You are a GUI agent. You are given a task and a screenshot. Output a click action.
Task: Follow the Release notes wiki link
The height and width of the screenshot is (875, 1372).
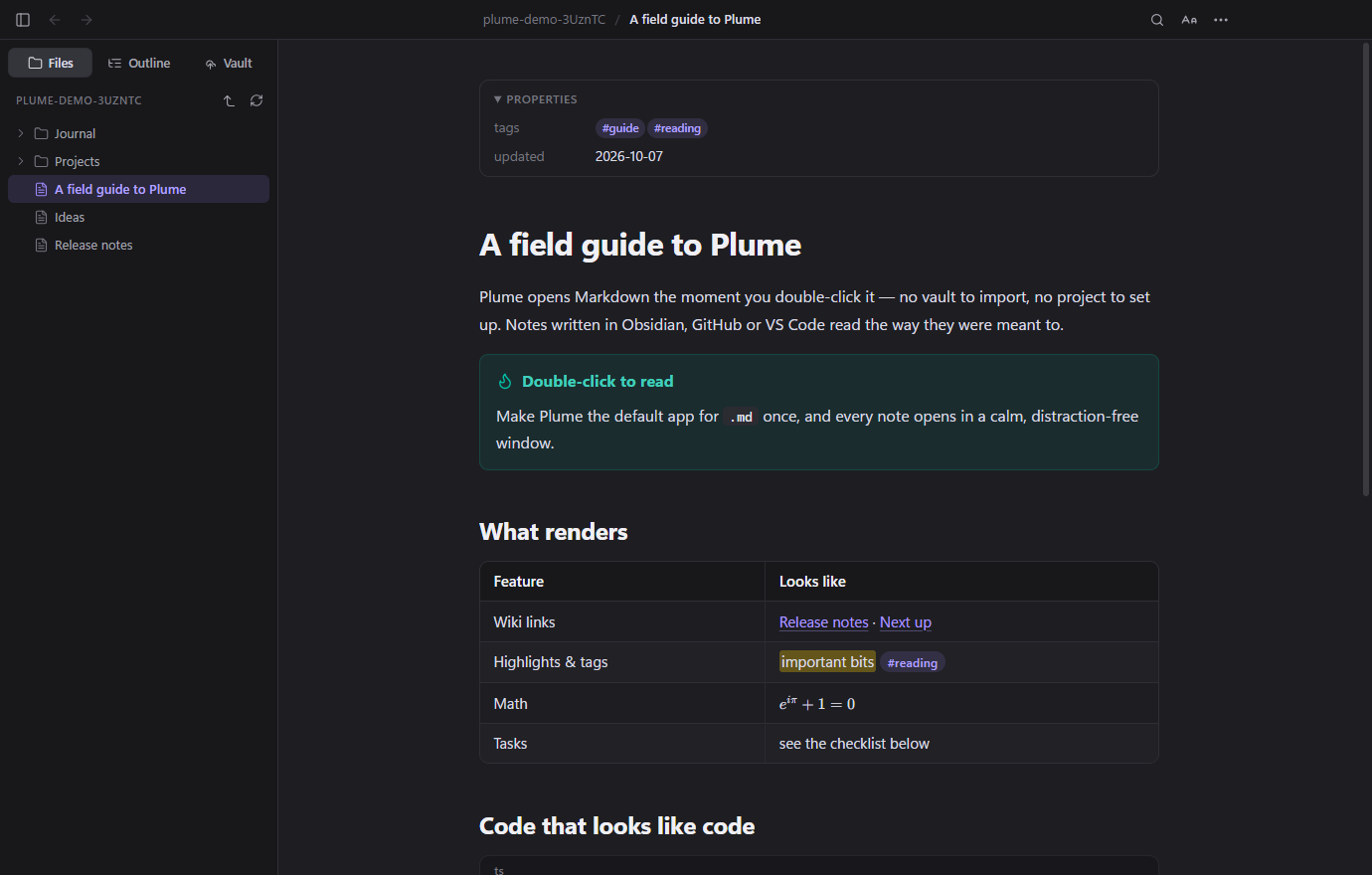pyautogui.click(x=823, y=622)
